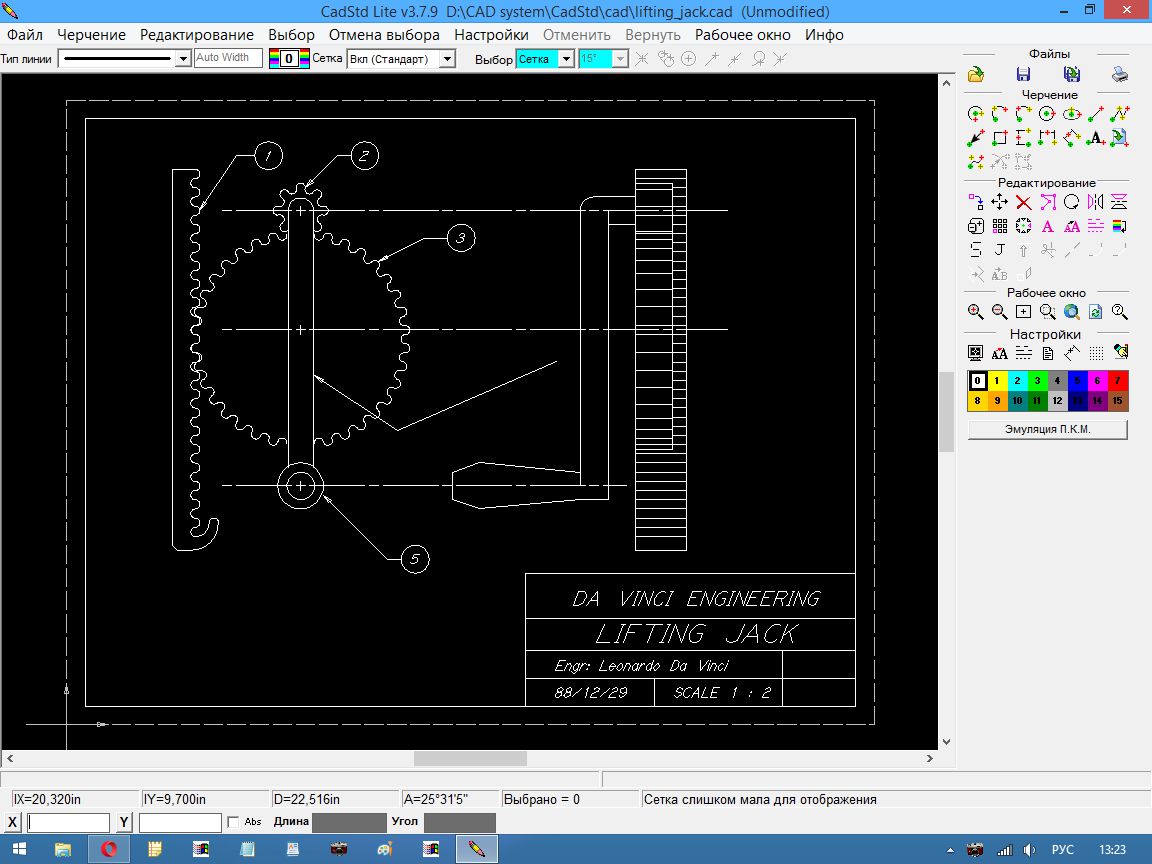Toggle the Abs checkbox
The image size is (1152, 864).
click(233, 822)
